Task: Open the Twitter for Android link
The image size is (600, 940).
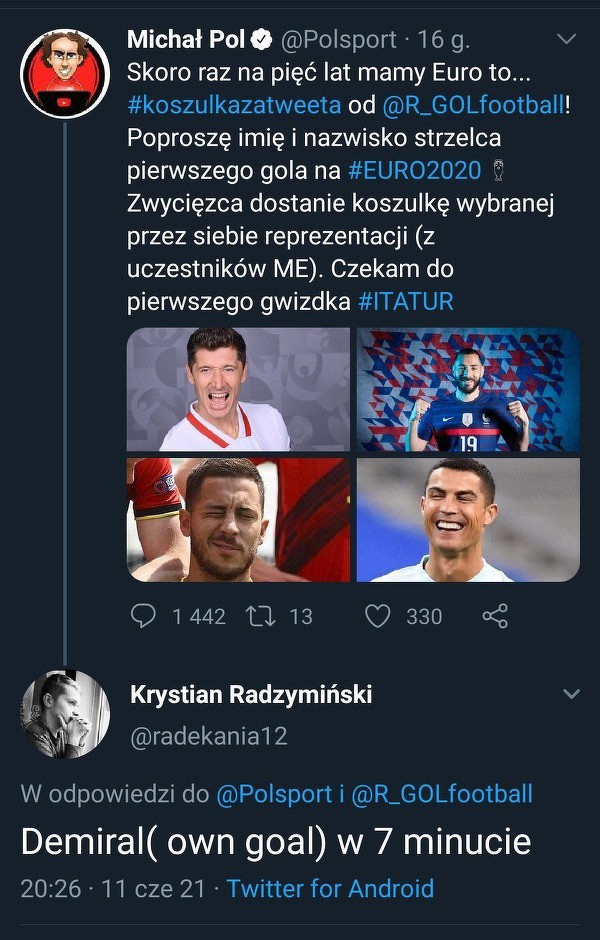Action: point(330,888)
